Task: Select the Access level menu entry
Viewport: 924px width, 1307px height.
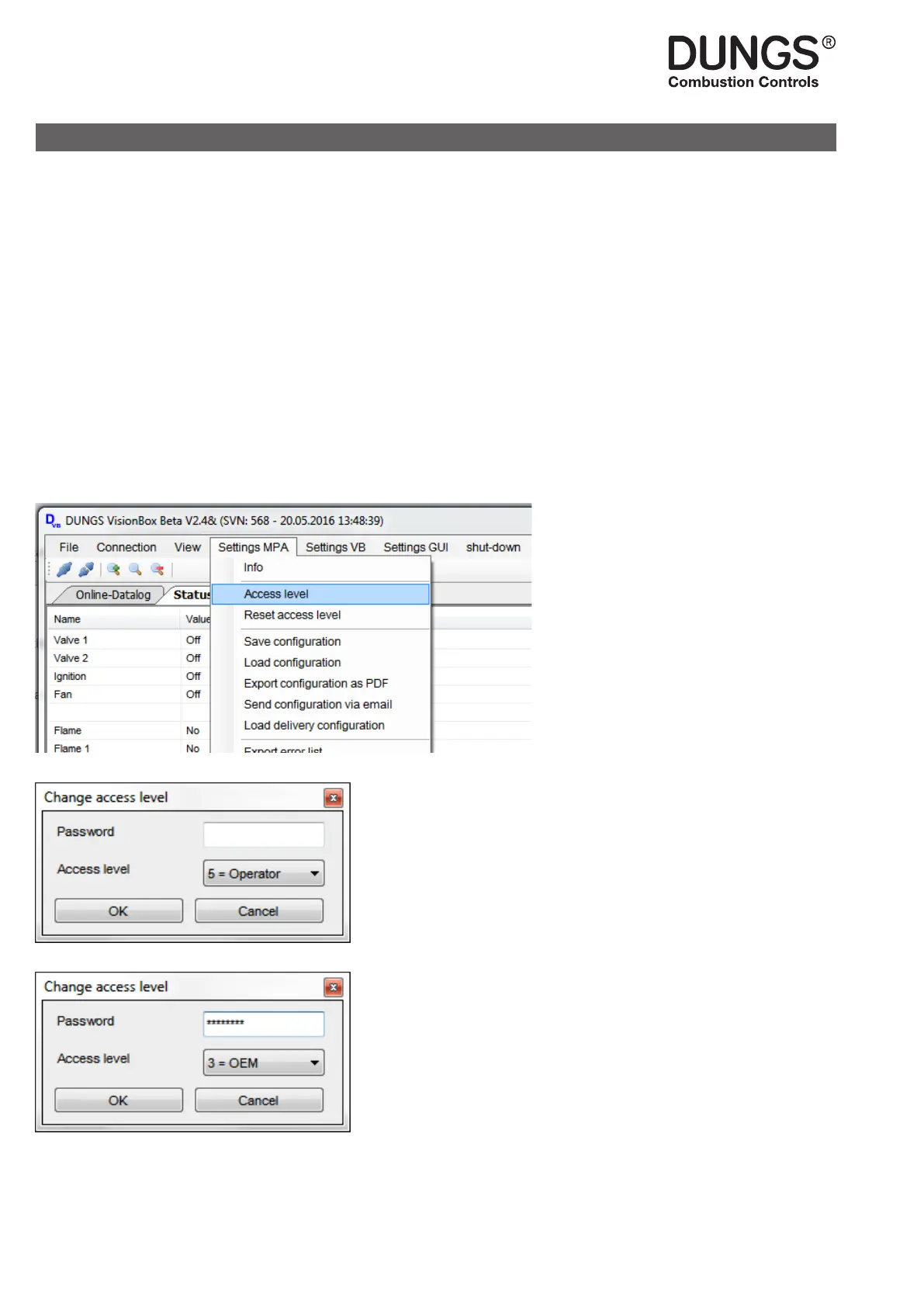Action: [x=320, y=595]
